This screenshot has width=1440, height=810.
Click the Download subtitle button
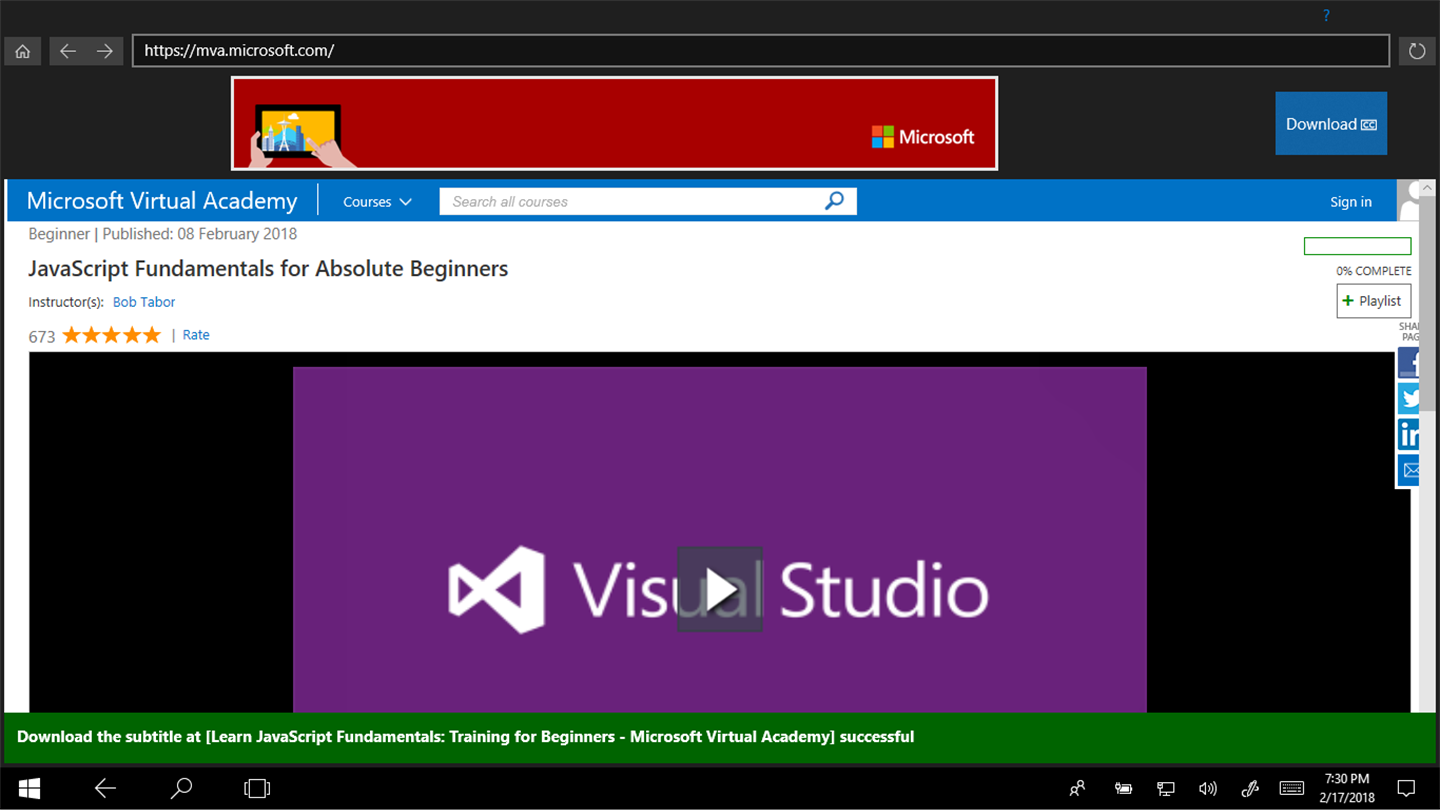click(1331, 123)
